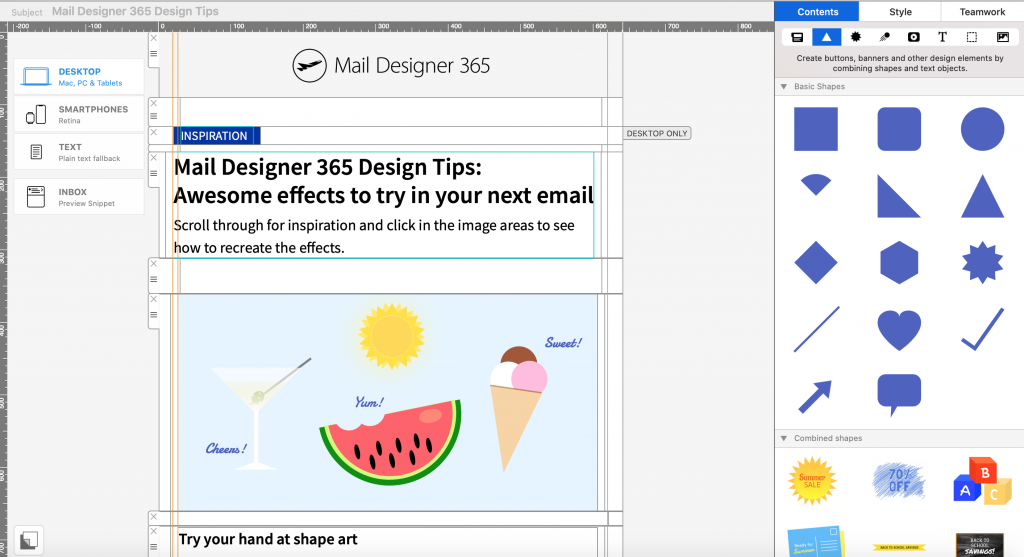1024x557 pixels.
Task: Collapse the Combined shapes section
Action: pyautogui.click(x=784, y=438)
